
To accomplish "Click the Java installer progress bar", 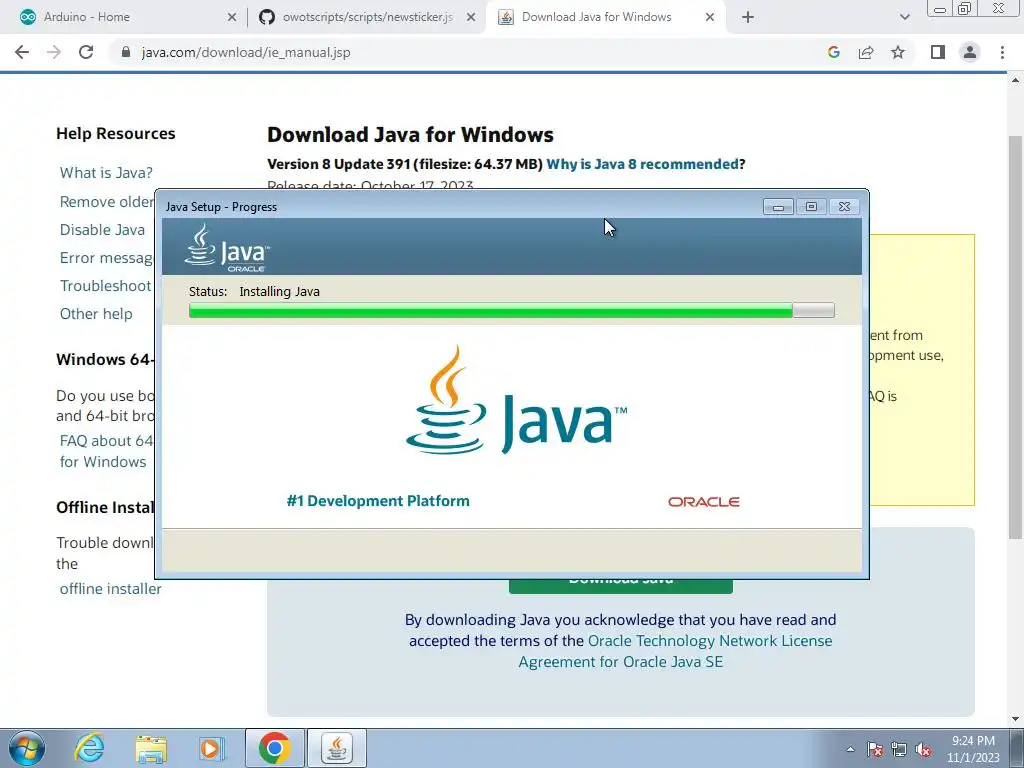I will tap(511, 310).
